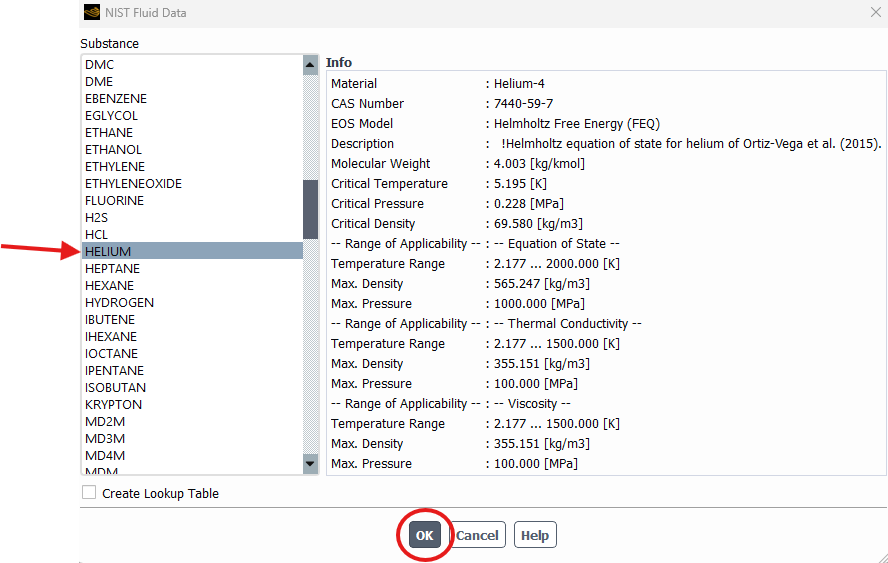The height and width of the screenshot is (563, 888).
Task: Click the Ortiz-Vega description text
Action: 691,143
